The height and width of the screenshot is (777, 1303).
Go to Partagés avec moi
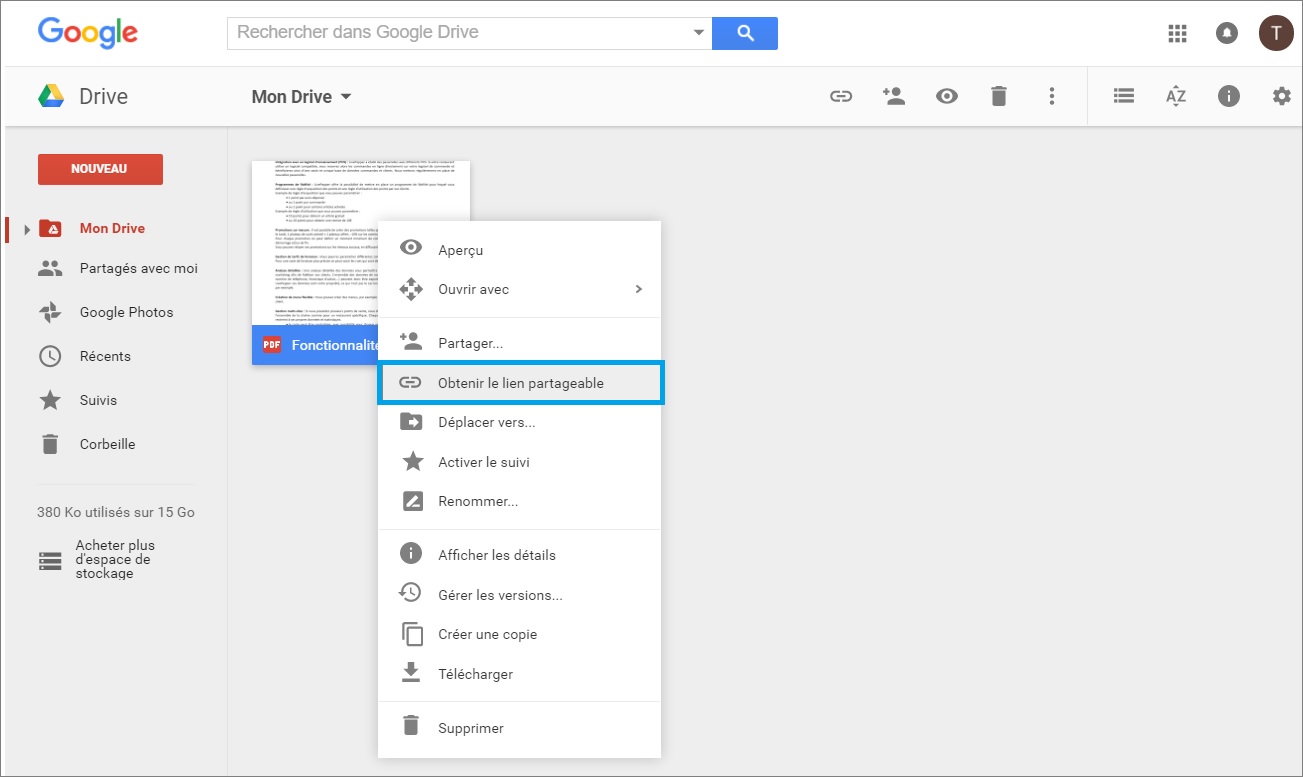(x=139, y=268)
